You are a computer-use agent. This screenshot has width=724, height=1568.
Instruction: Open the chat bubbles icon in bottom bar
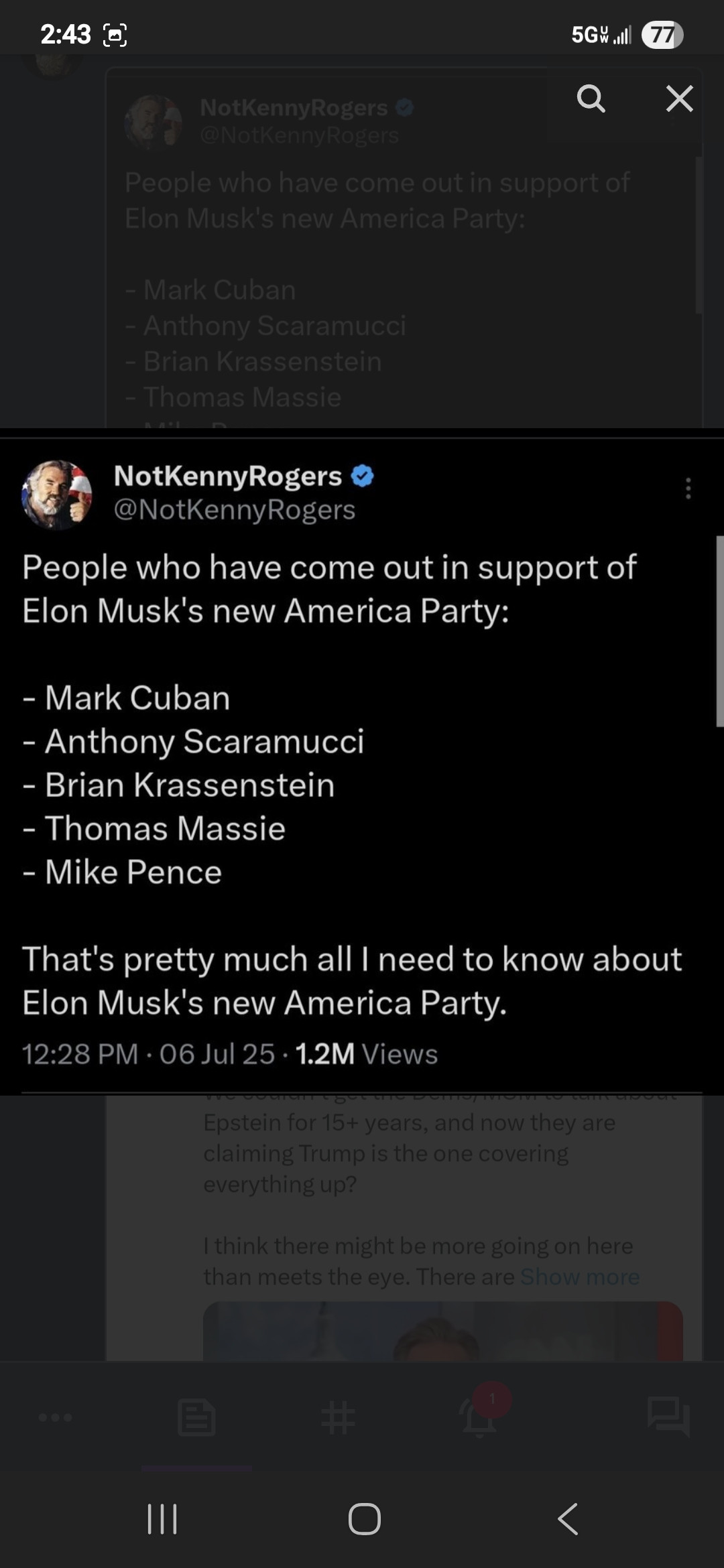668,1416
